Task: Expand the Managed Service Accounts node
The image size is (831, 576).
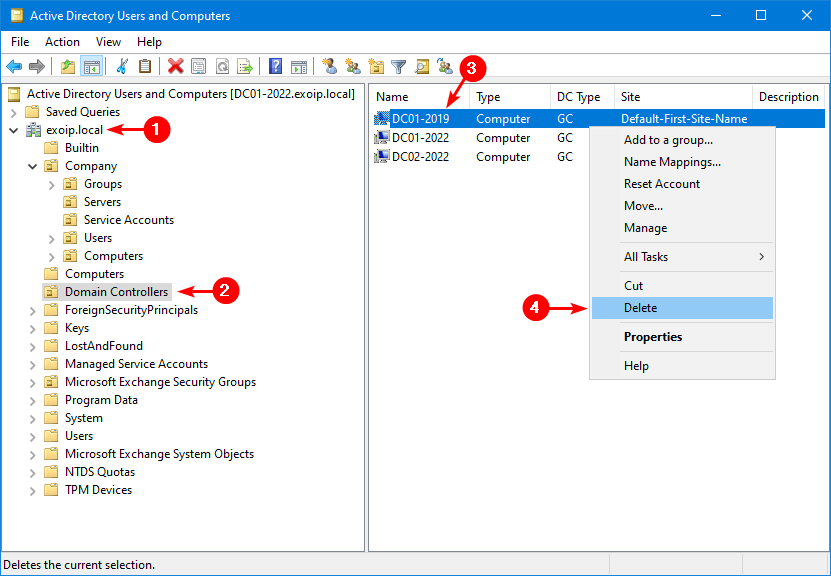Action: coord(33,365)
